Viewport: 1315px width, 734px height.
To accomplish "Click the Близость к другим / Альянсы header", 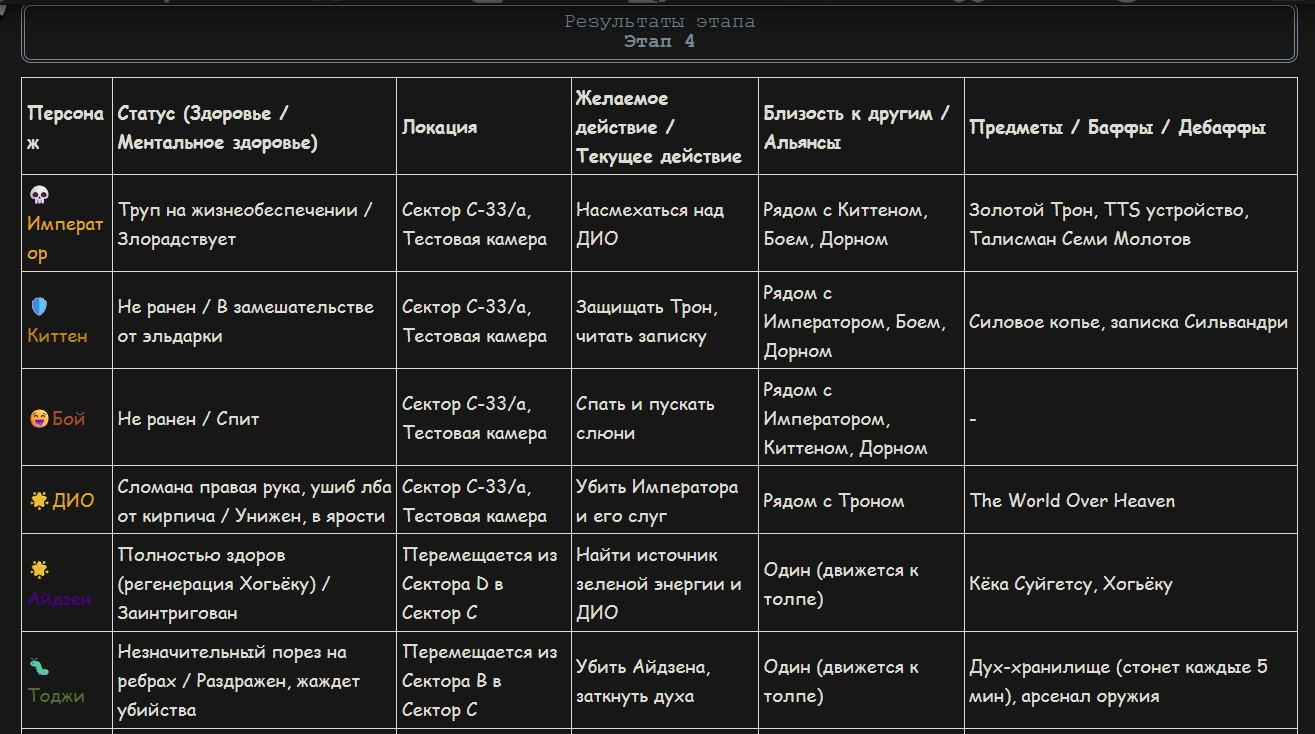I will pyautogui.click(x=856, y=127).
